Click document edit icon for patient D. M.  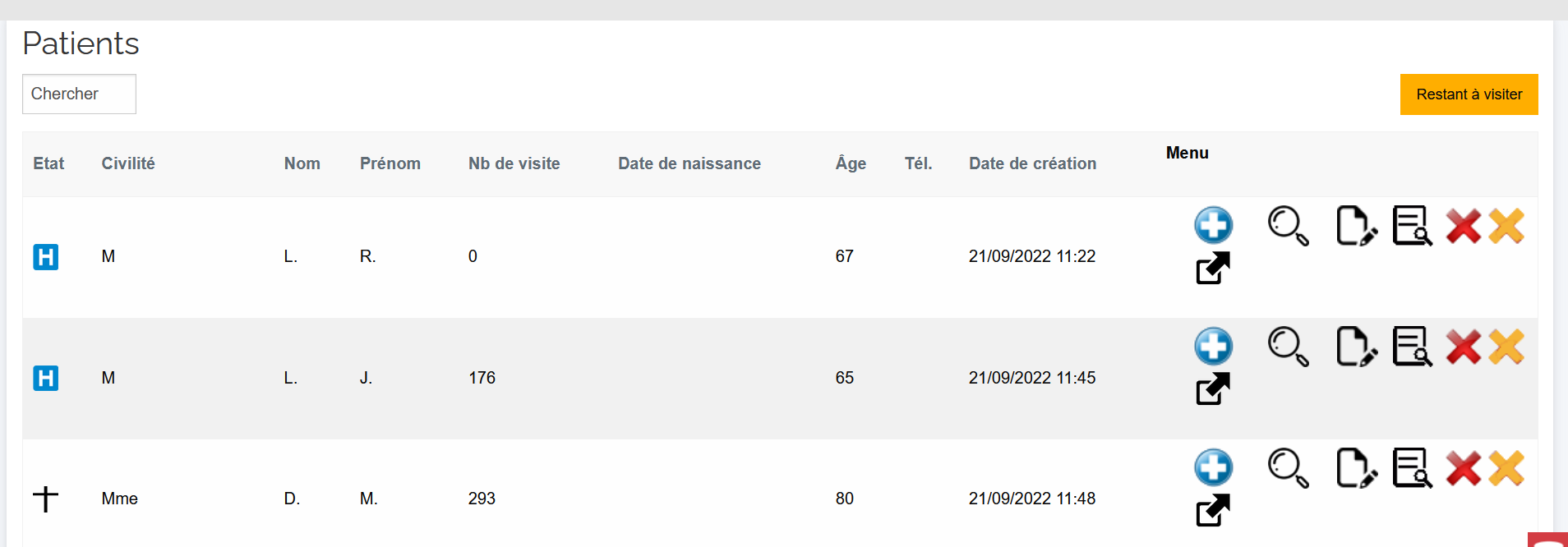pyautogui.click(x=1356, y=468)
